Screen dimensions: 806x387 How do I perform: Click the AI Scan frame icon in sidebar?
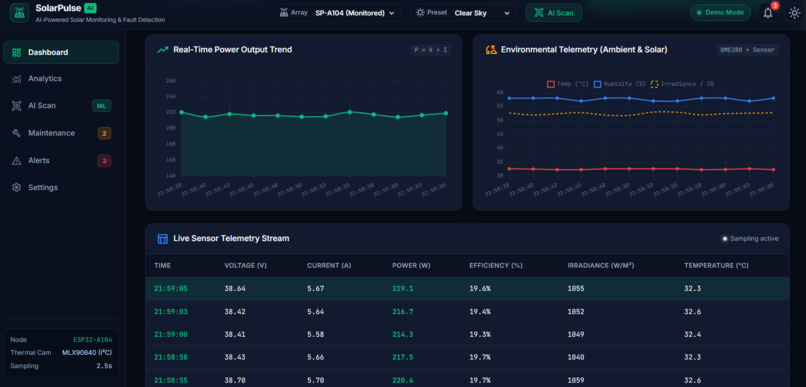pos(16,106)
